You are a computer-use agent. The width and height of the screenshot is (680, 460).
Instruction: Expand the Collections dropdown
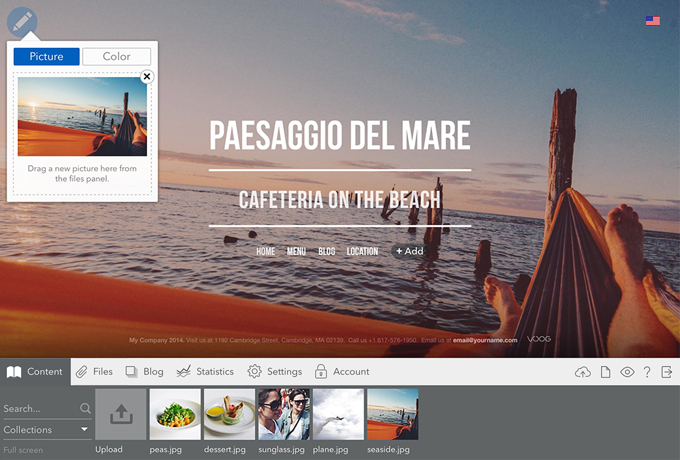[46, 430]
